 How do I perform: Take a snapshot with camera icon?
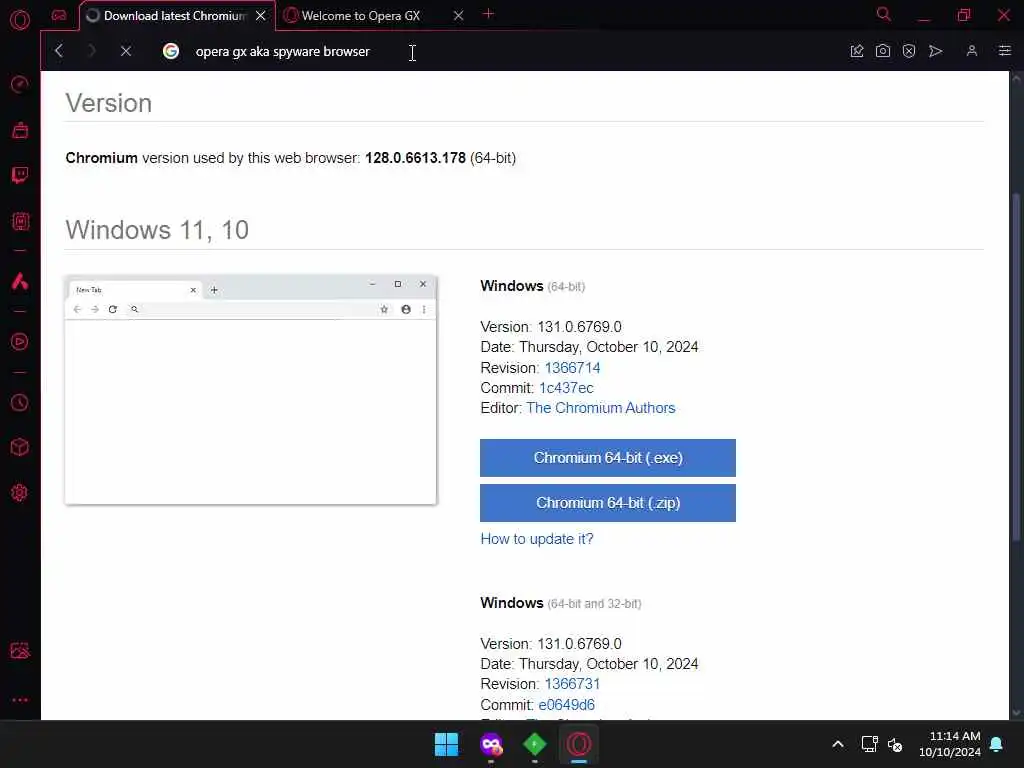(883, 51)
